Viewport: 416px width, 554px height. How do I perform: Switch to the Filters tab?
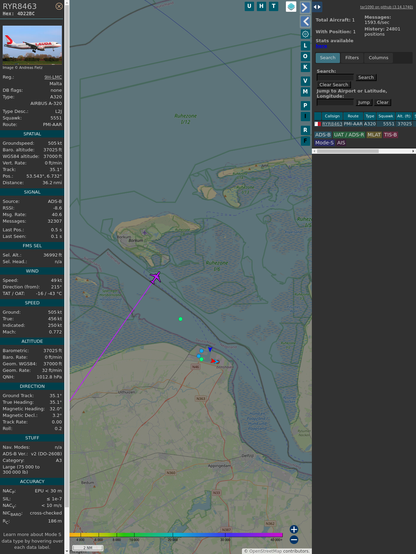352,58
